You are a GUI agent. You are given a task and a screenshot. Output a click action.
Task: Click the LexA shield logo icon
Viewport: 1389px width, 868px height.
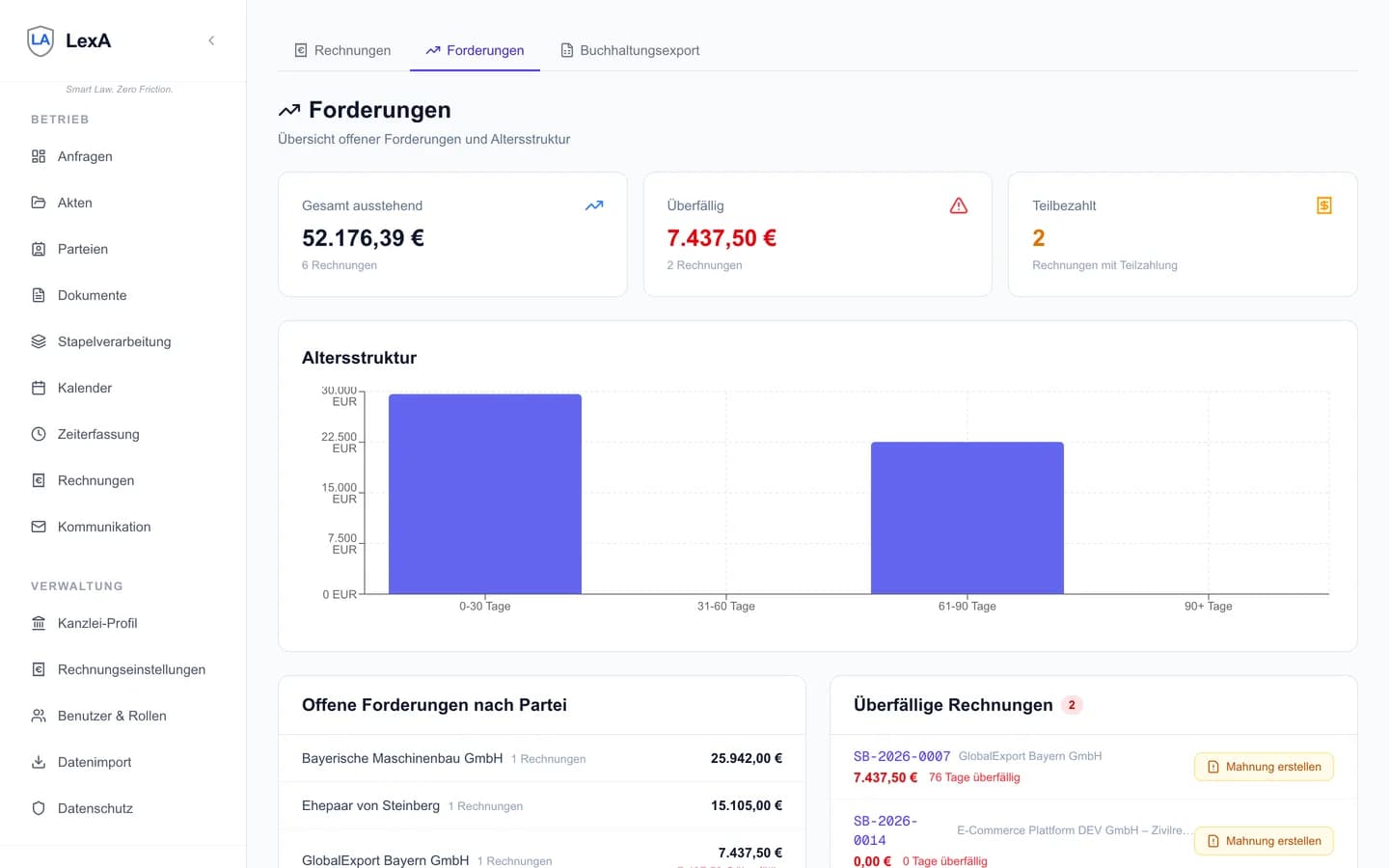point(41,41)
